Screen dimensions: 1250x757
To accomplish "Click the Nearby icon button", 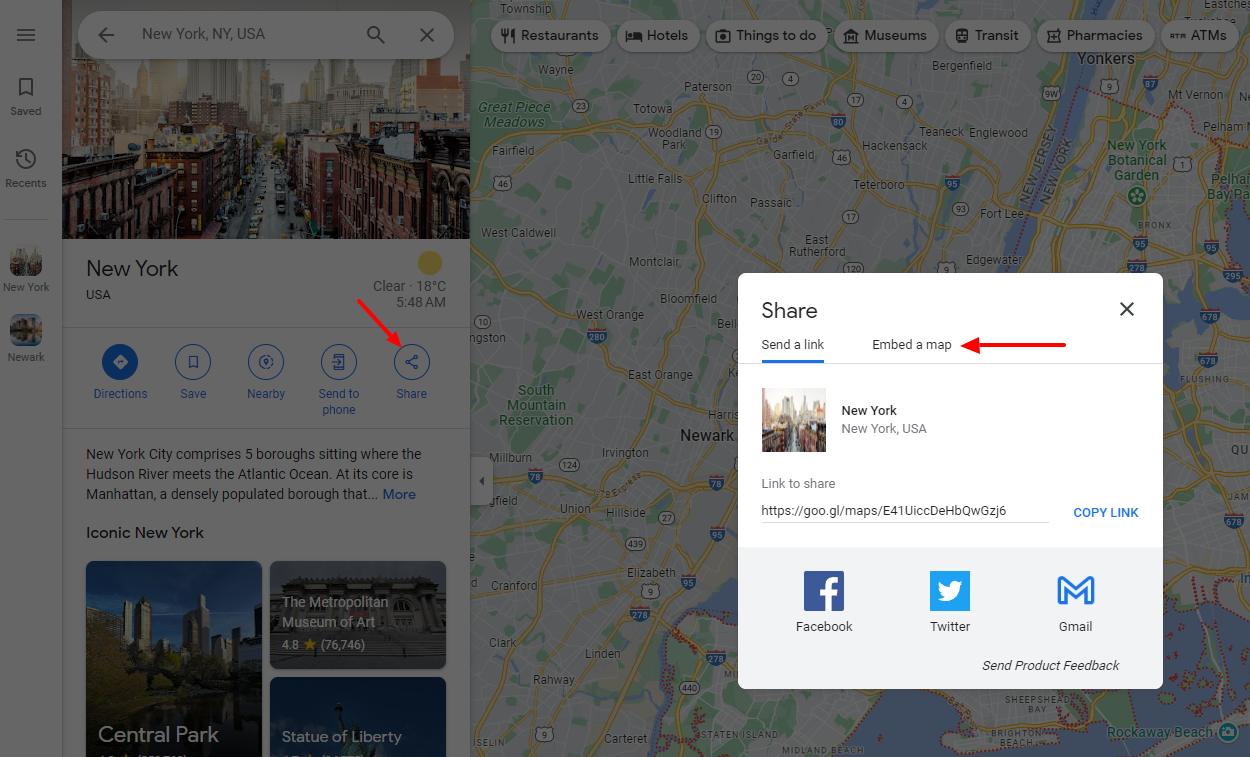I will click(266, 362).
